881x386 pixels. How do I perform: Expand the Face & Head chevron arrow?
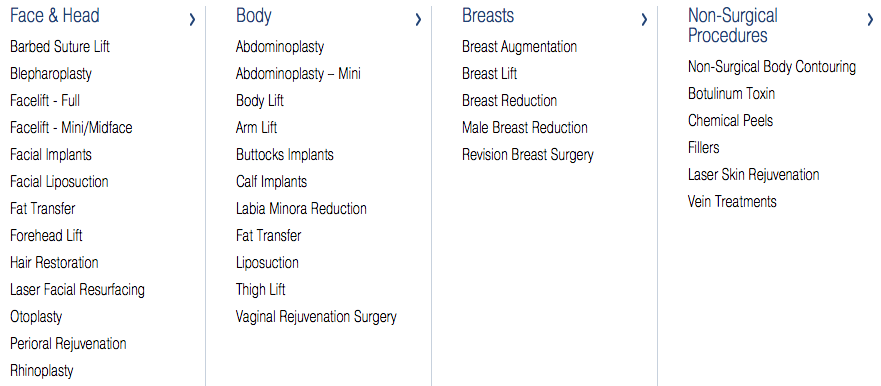click(x=193, y=20)
